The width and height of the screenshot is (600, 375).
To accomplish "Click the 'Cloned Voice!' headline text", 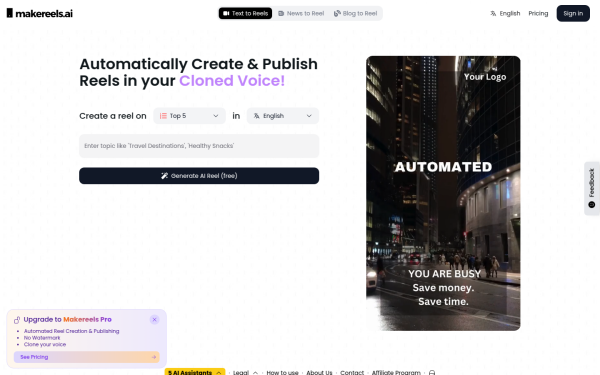I will (x=232, y=81).
